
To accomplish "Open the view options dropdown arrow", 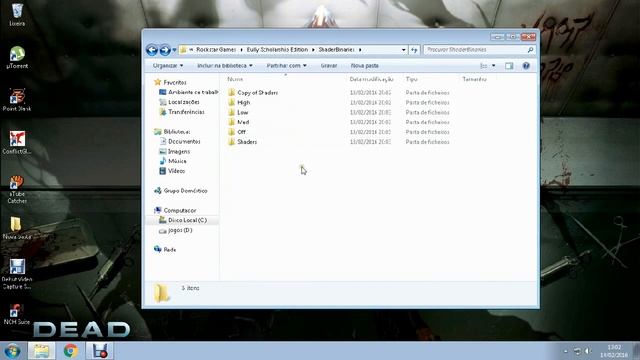I will tap(493, 66).
